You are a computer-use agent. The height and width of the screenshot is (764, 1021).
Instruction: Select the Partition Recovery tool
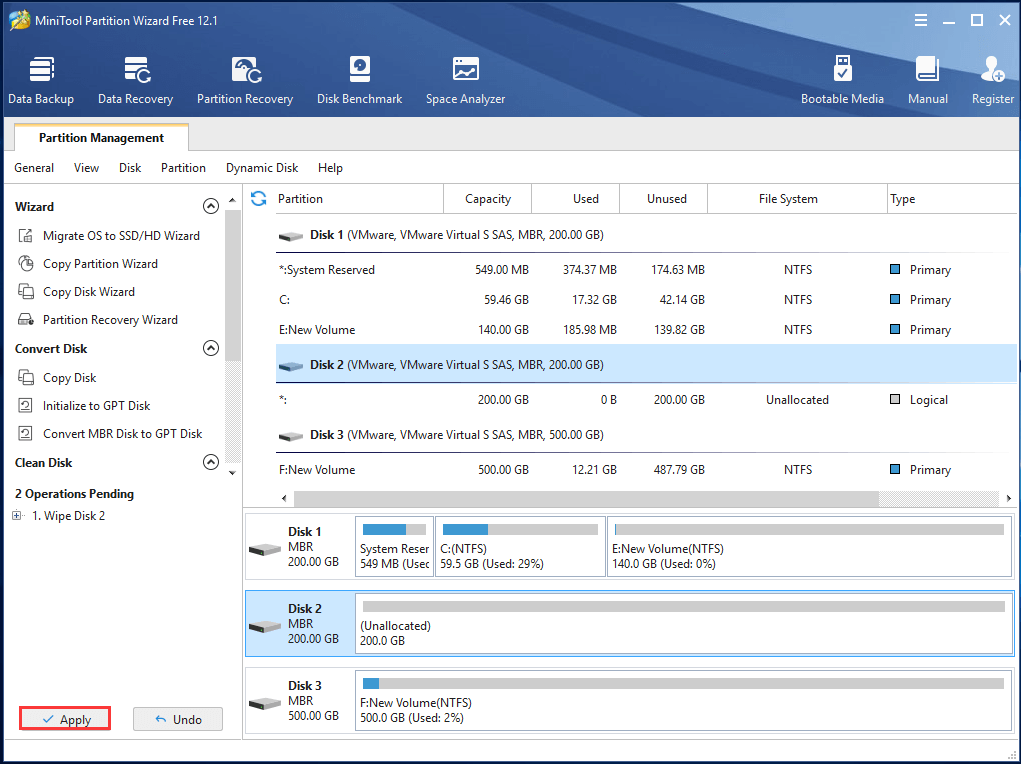tap(245, 79)
